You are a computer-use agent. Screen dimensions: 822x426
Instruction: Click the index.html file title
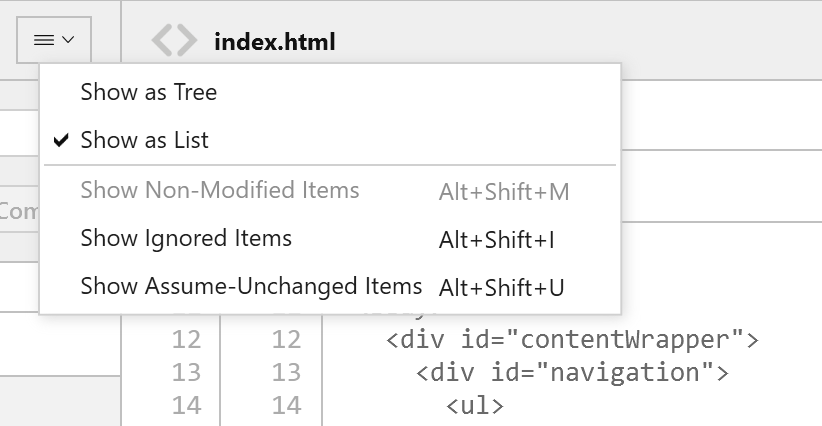[274, 42]
